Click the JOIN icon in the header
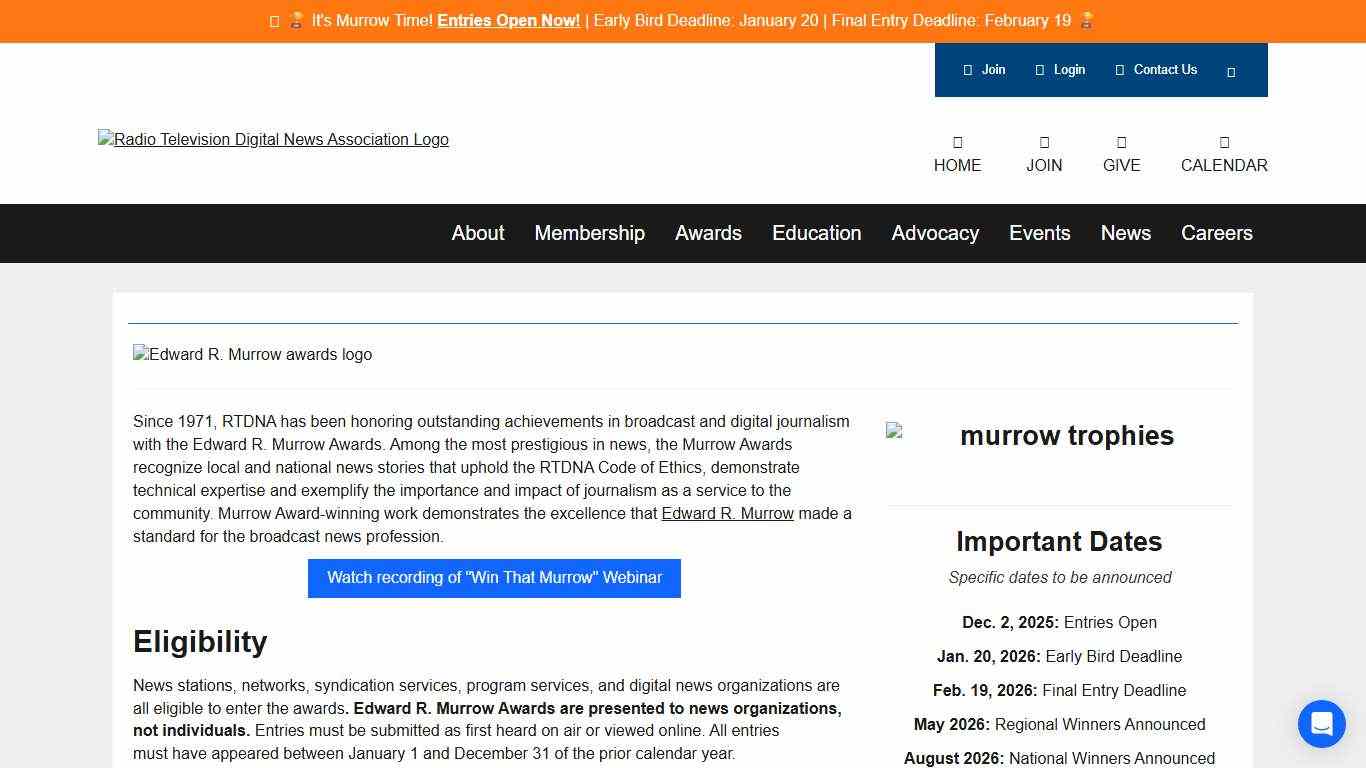This screenshot has width=1366, height=768. pyautogui.click(x=1044, y=141)
